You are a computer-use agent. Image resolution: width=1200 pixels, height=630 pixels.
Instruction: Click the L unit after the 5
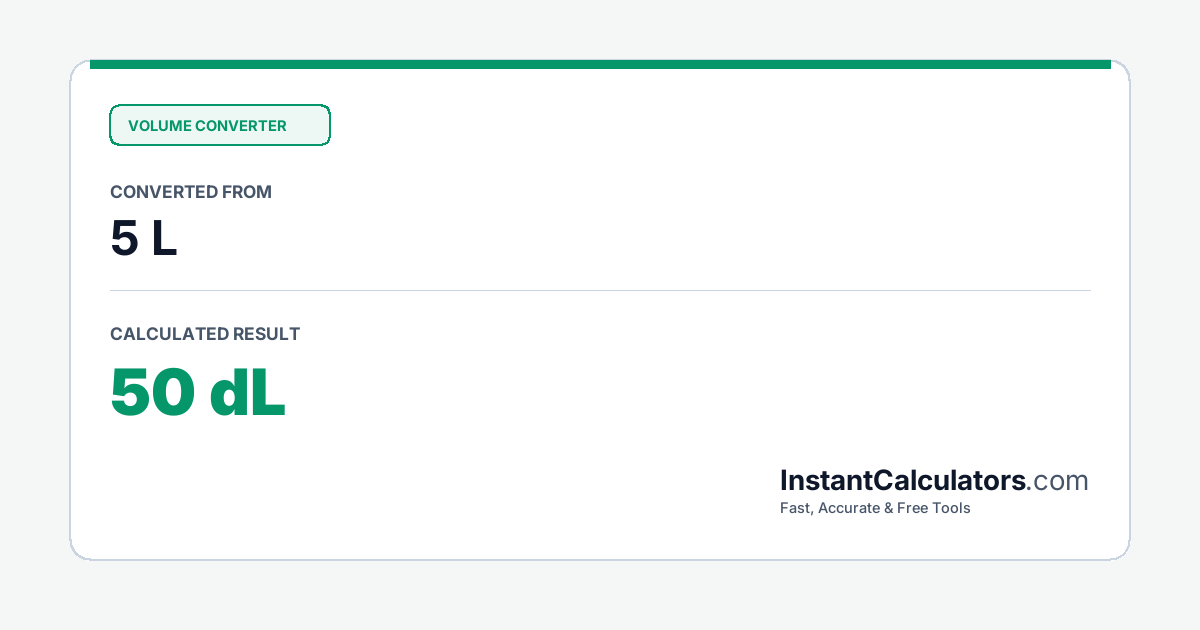[165, 239]
